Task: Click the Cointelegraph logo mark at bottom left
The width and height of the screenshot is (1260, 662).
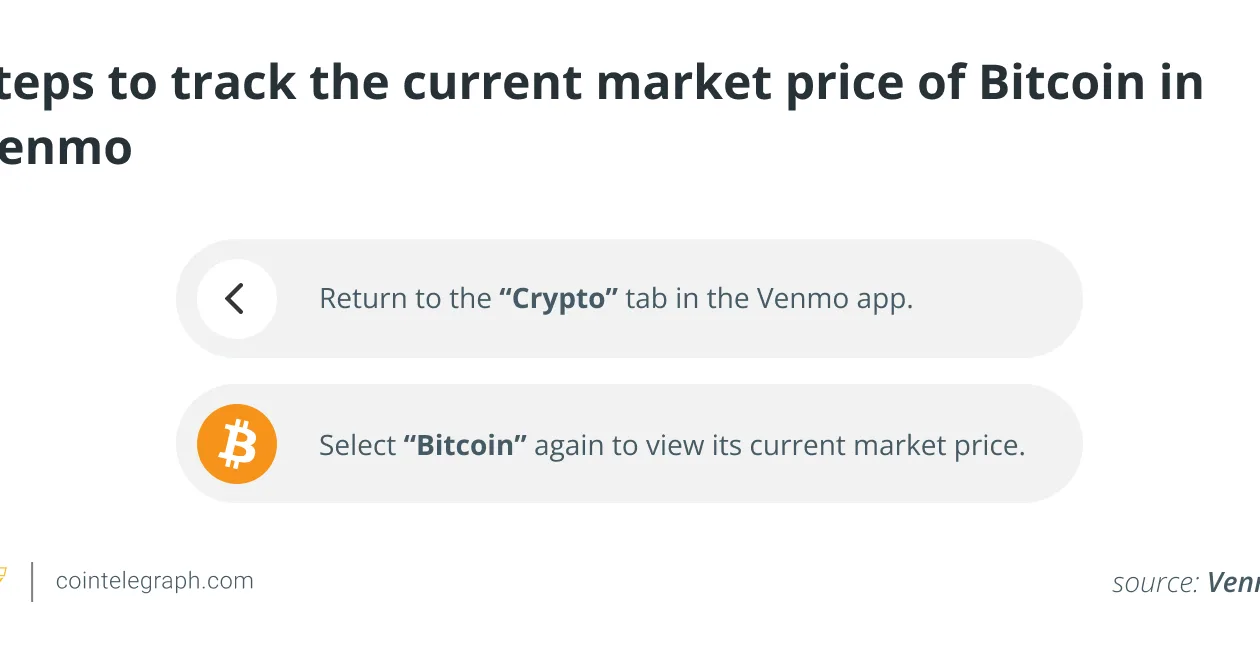Action: click(x=3, y=576)
